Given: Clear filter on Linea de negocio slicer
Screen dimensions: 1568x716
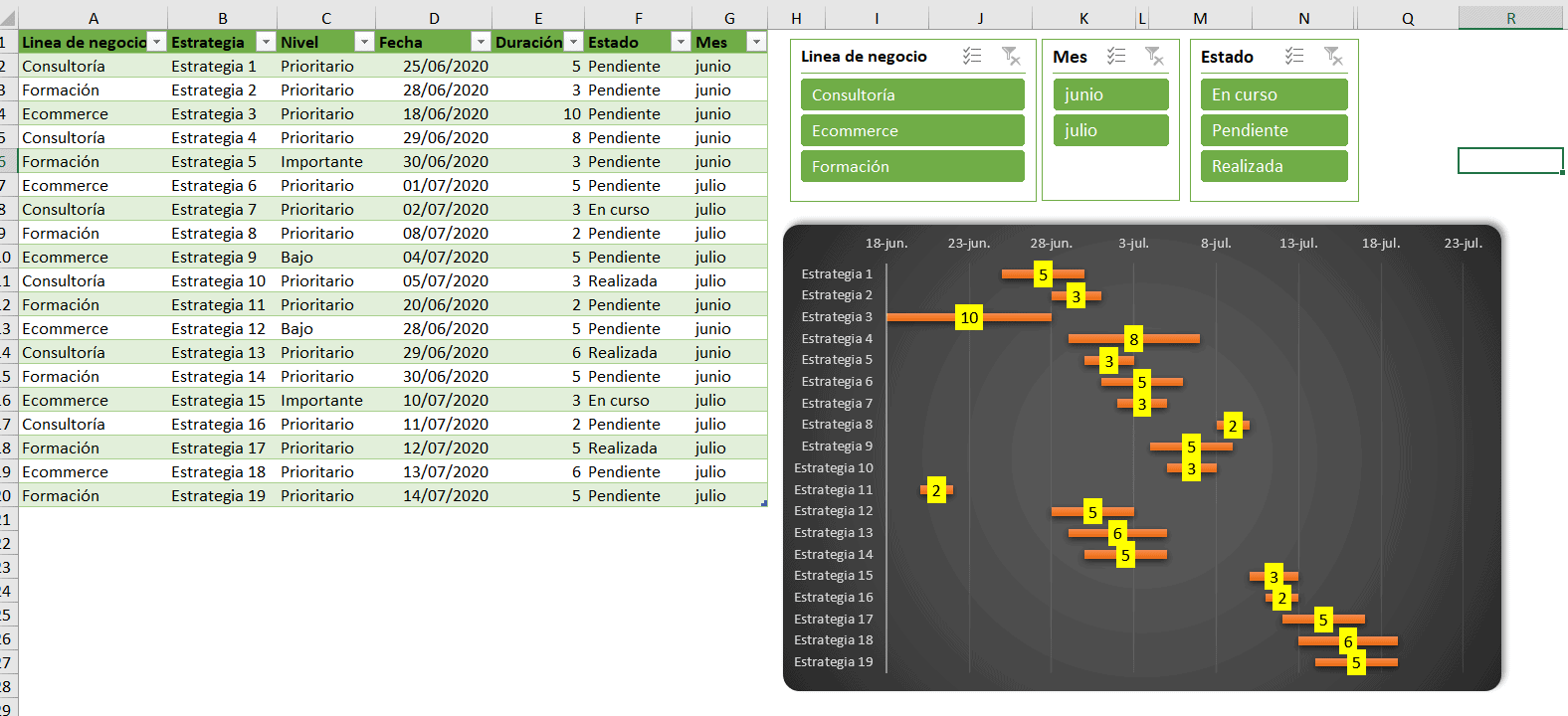Looking at the screenshot, I should click(x=1011, y=57).
